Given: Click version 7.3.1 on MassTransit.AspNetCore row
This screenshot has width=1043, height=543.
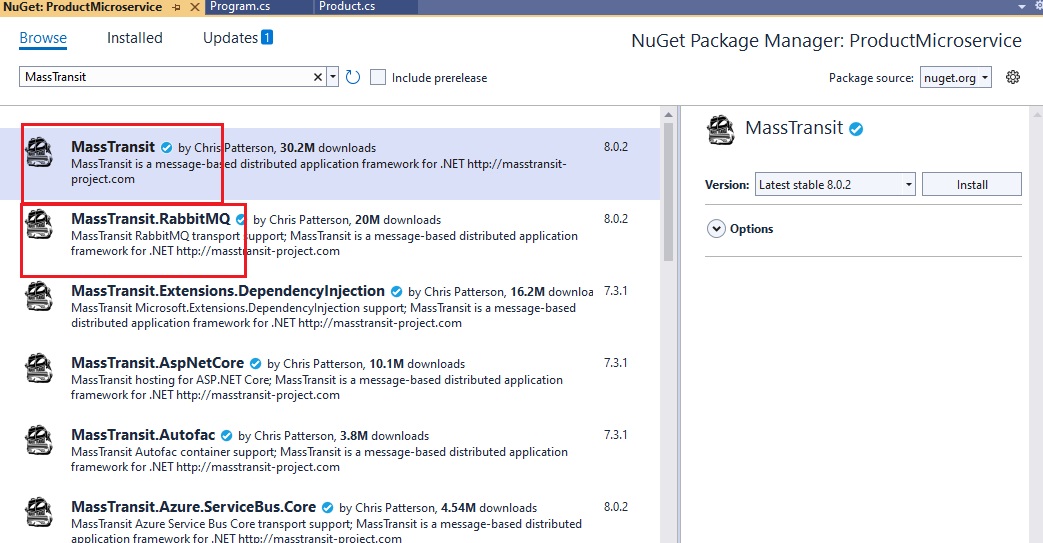Looking at the screenshot, I should (x=615, y=363).
